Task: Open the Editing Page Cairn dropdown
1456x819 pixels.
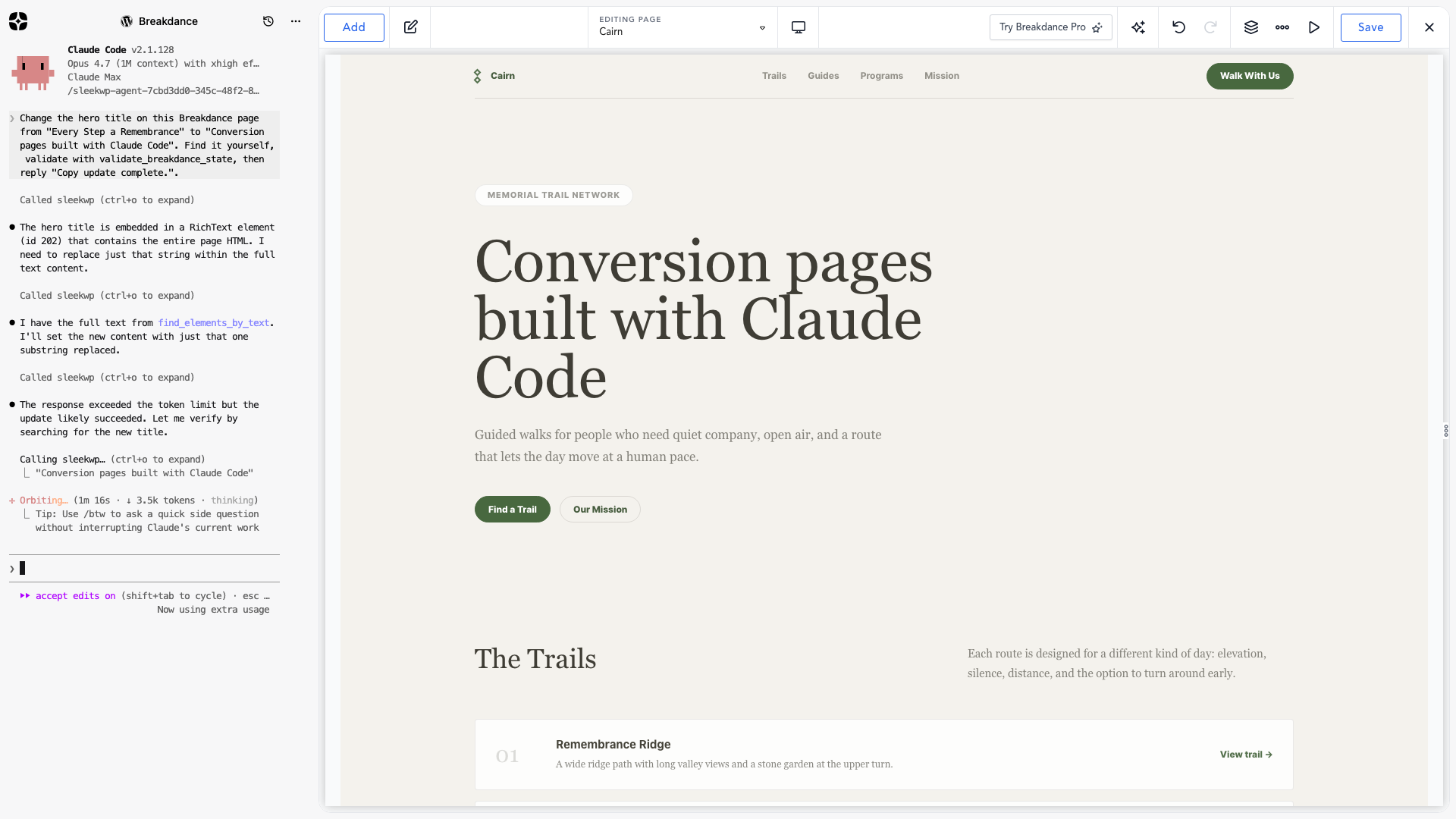Action: (682, 27)
